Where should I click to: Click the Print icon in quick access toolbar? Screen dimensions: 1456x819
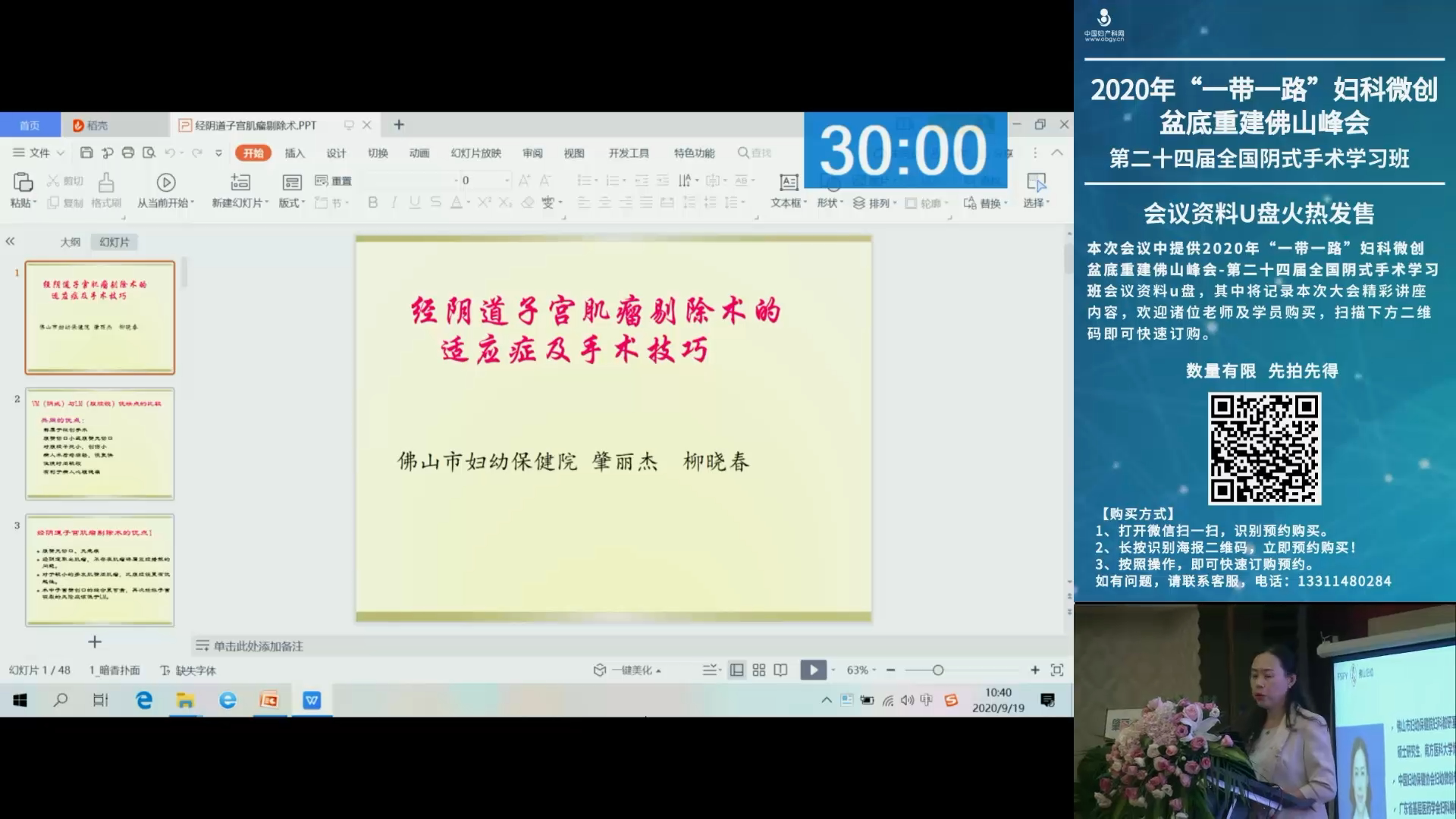(128, 152)
